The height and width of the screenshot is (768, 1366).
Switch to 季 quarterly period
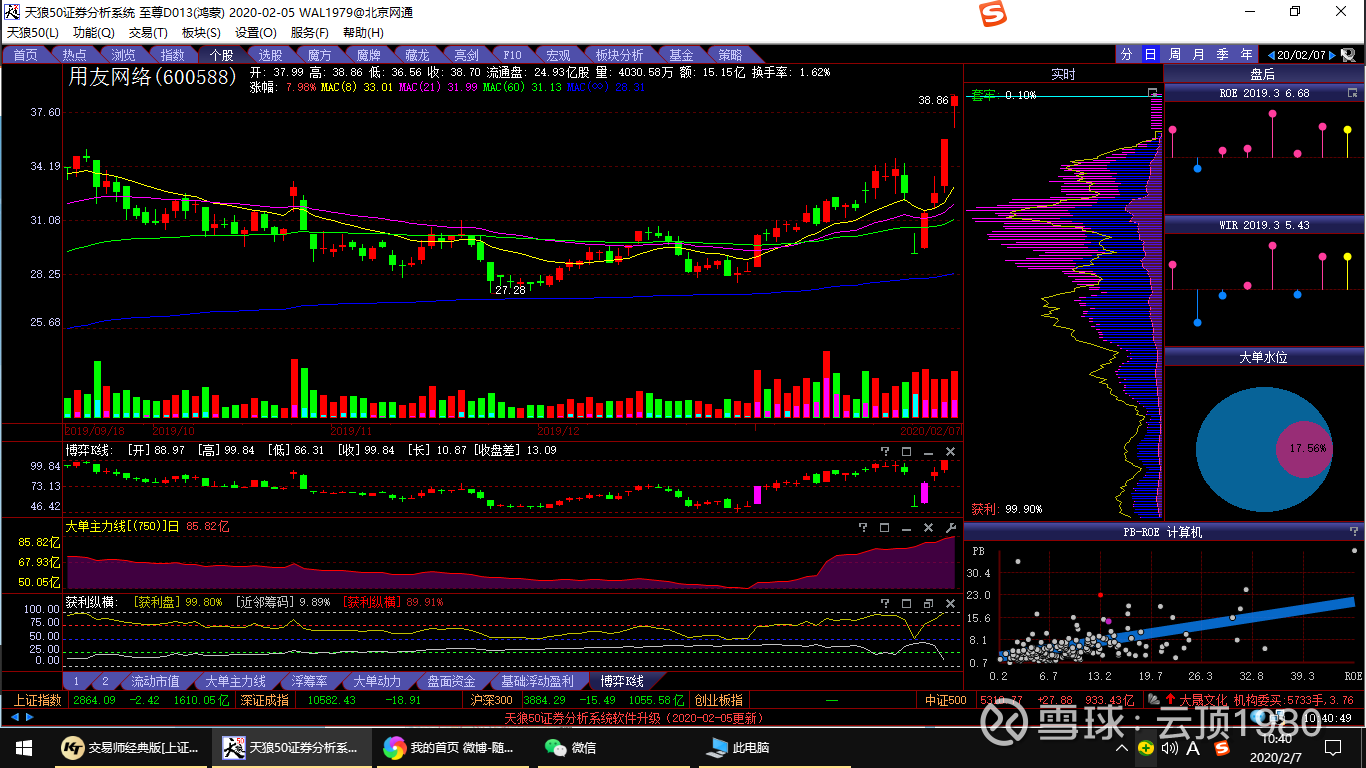click(1222, 55)
